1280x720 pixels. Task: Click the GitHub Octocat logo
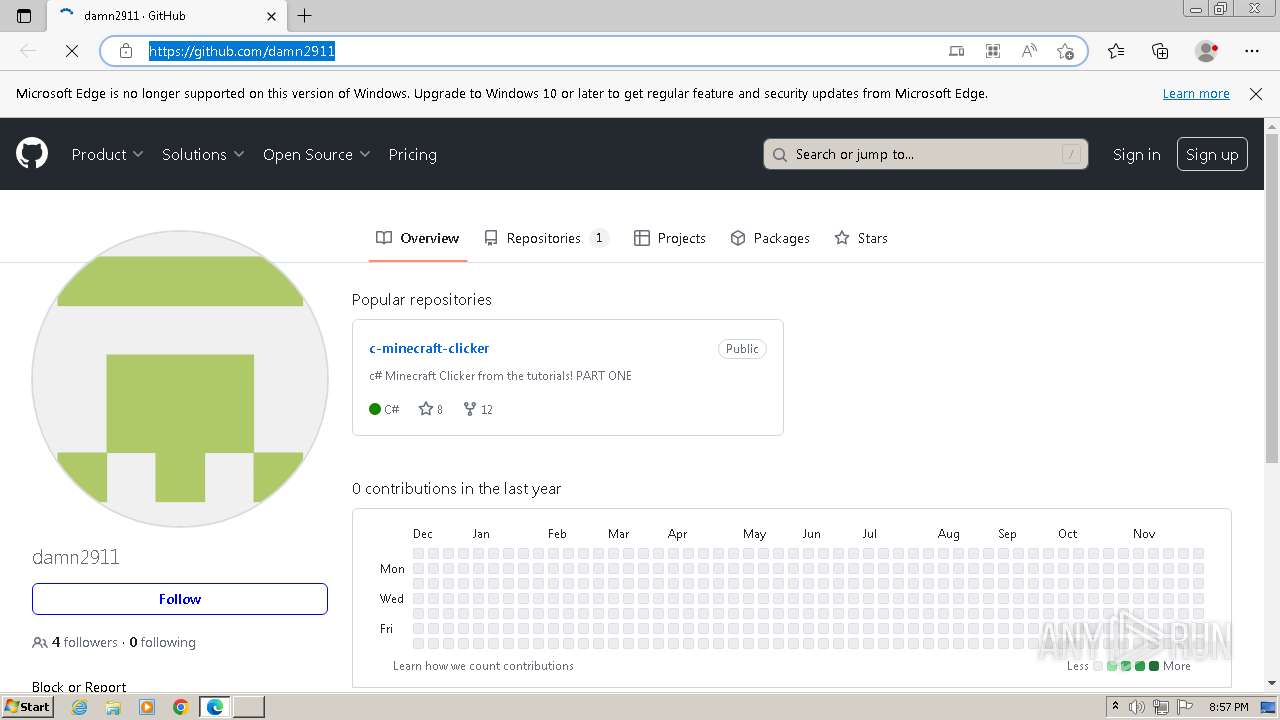(32, 154)
